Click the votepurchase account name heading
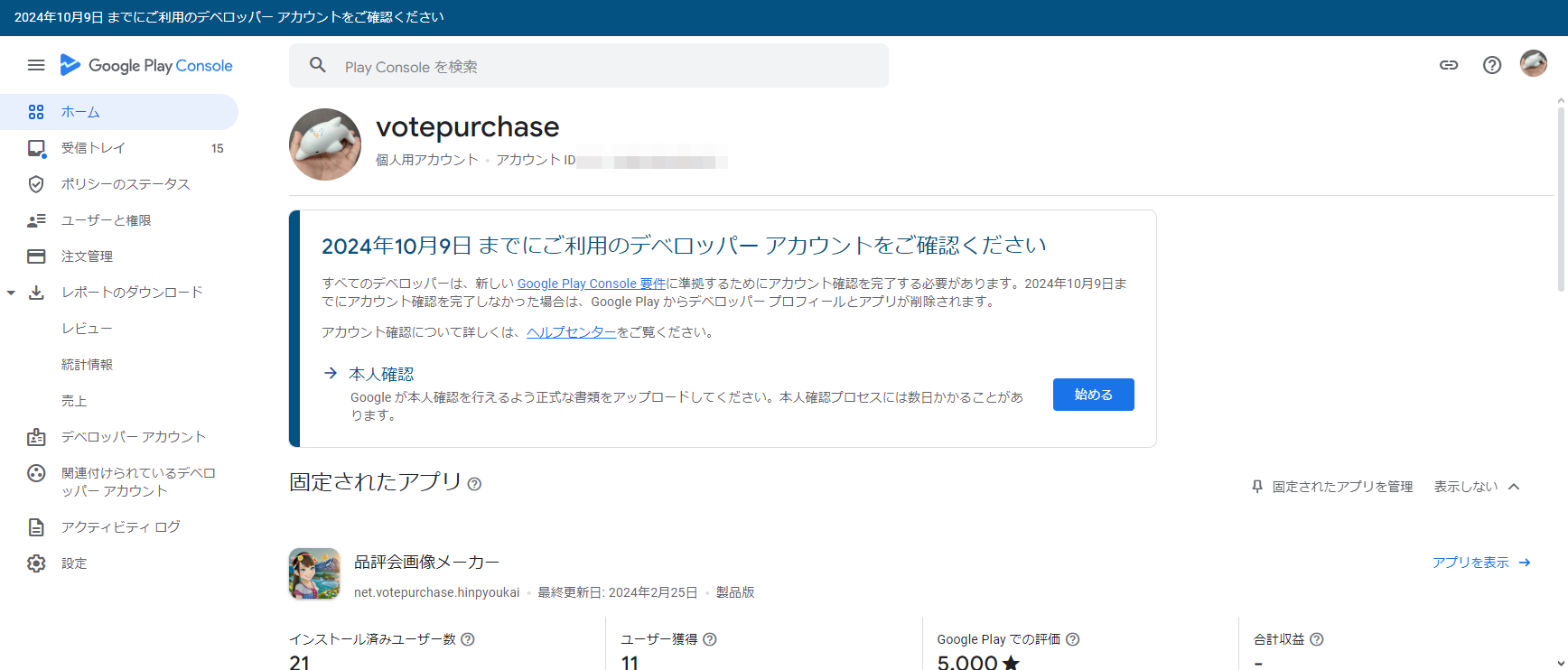The width and height of the screenshot is (1568, 670). coord(468,127)
